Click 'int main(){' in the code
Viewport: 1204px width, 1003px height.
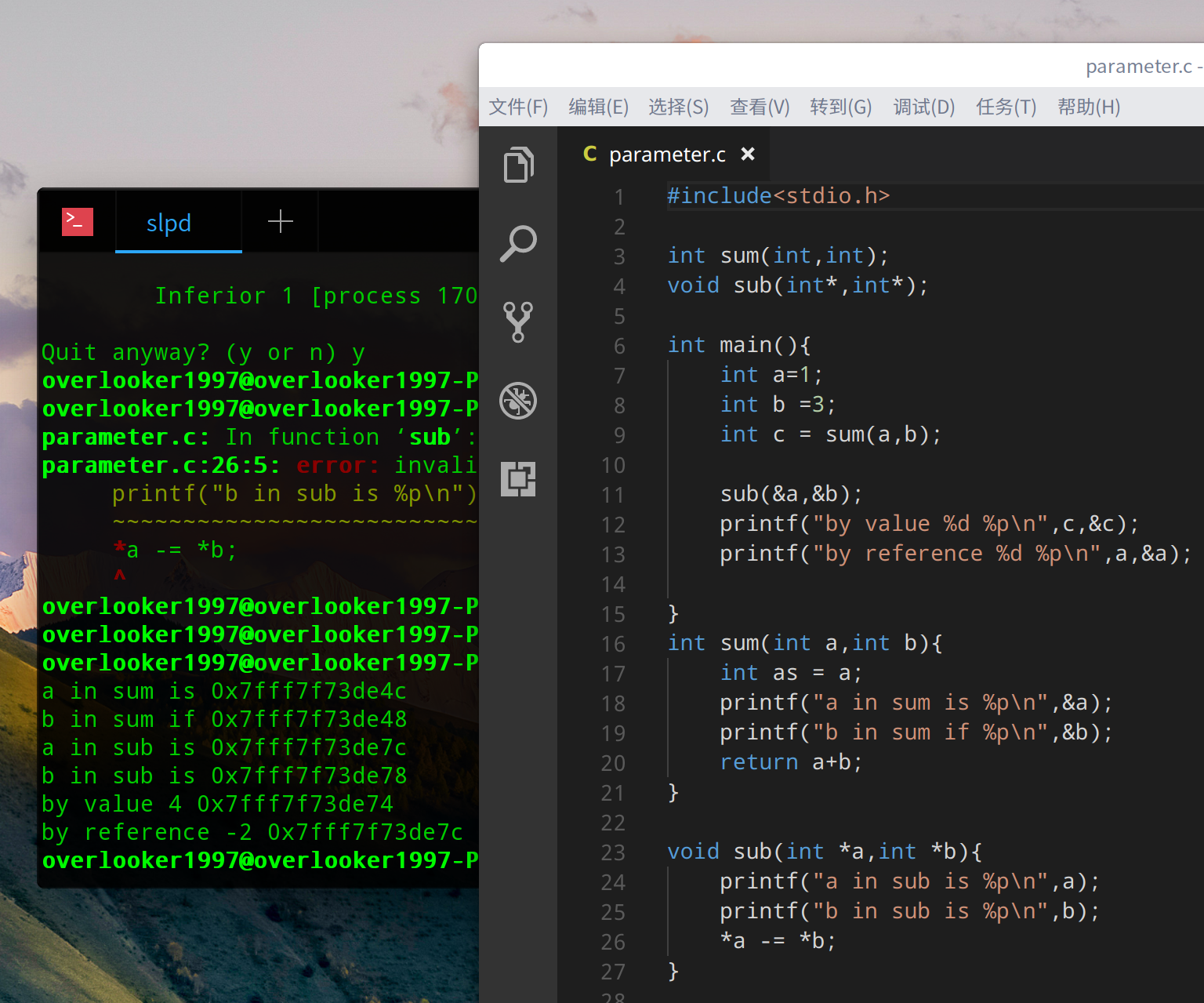tap(739, 345)
